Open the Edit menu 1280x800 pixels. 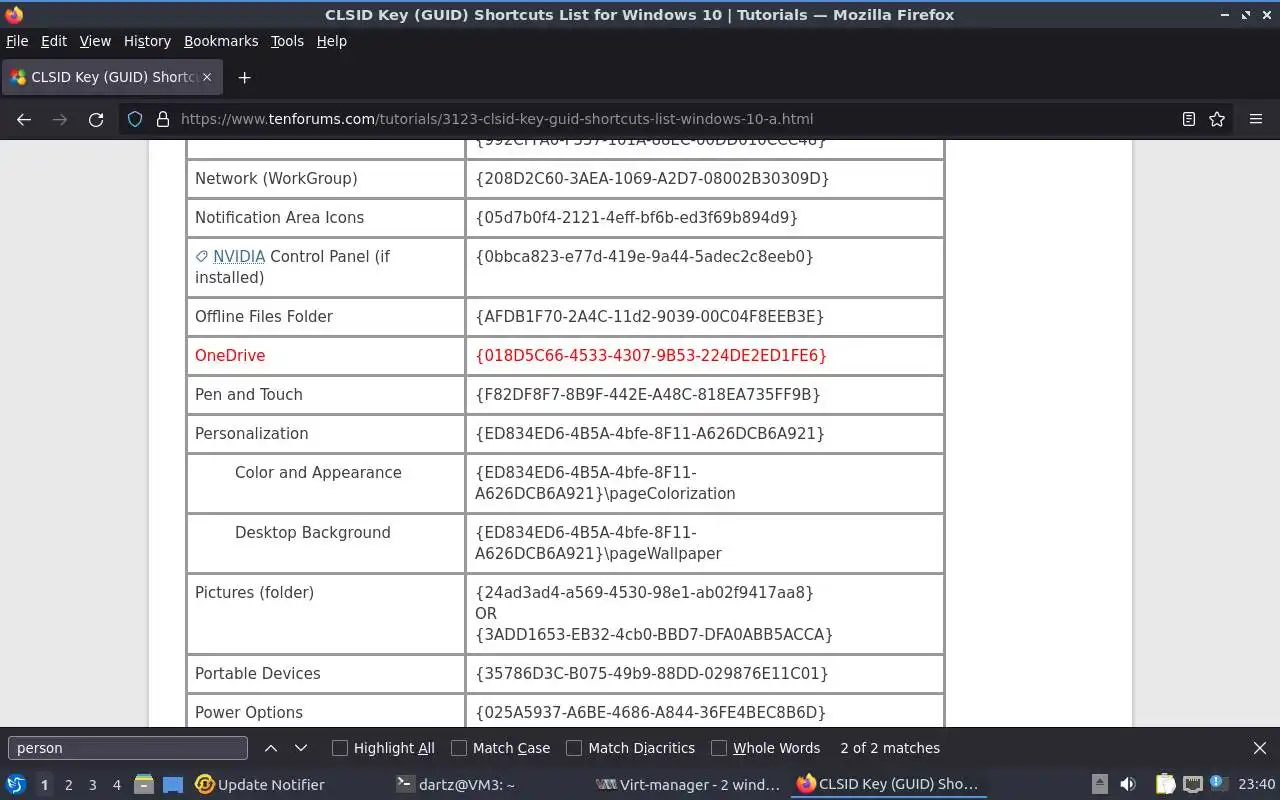54,41
